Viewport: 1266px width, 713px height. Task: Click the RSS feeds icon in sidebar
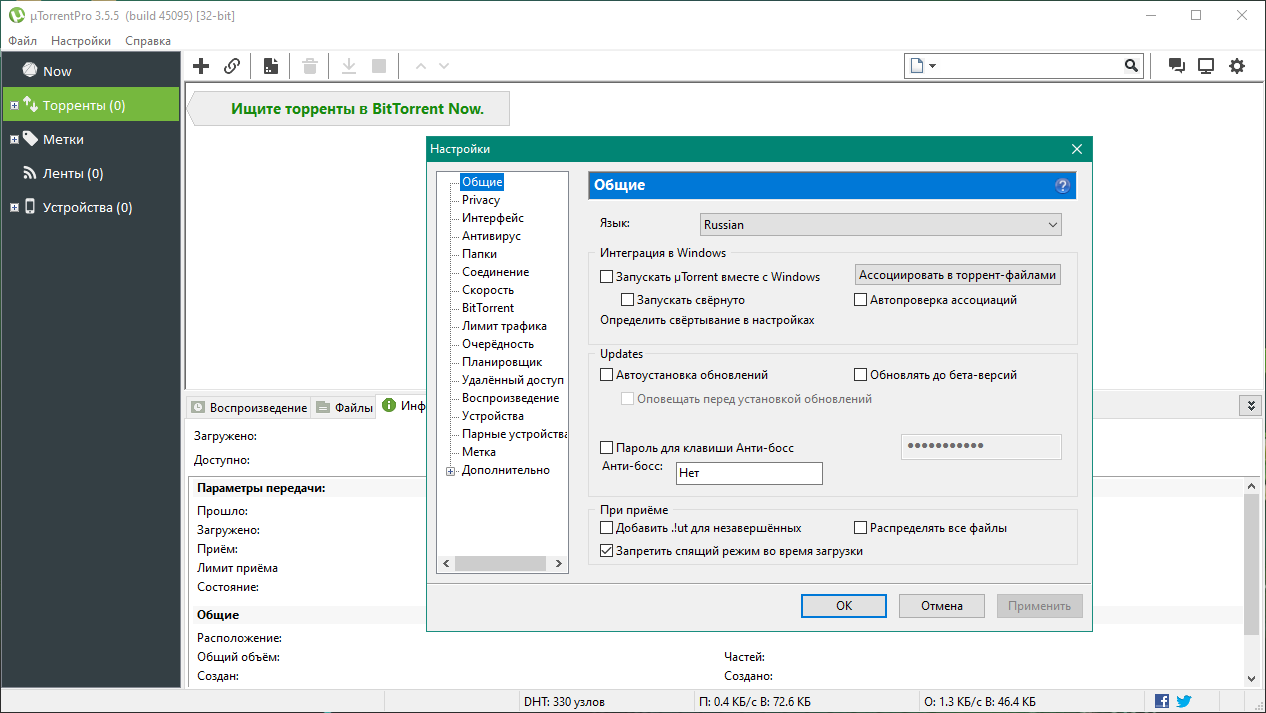(30, 173)
